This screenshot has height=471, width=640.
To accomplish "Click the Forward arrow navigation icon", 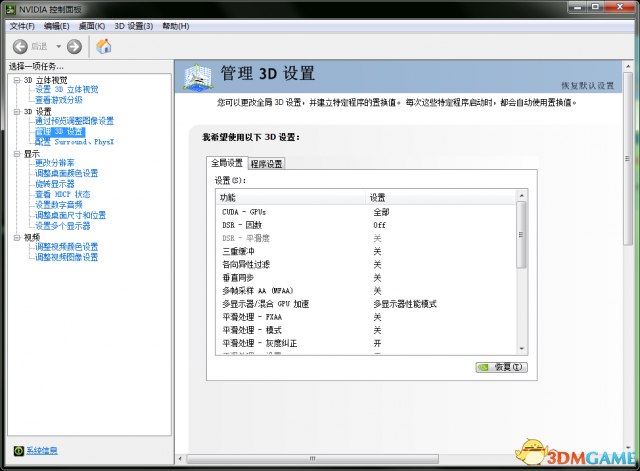I will pos(74,46).
